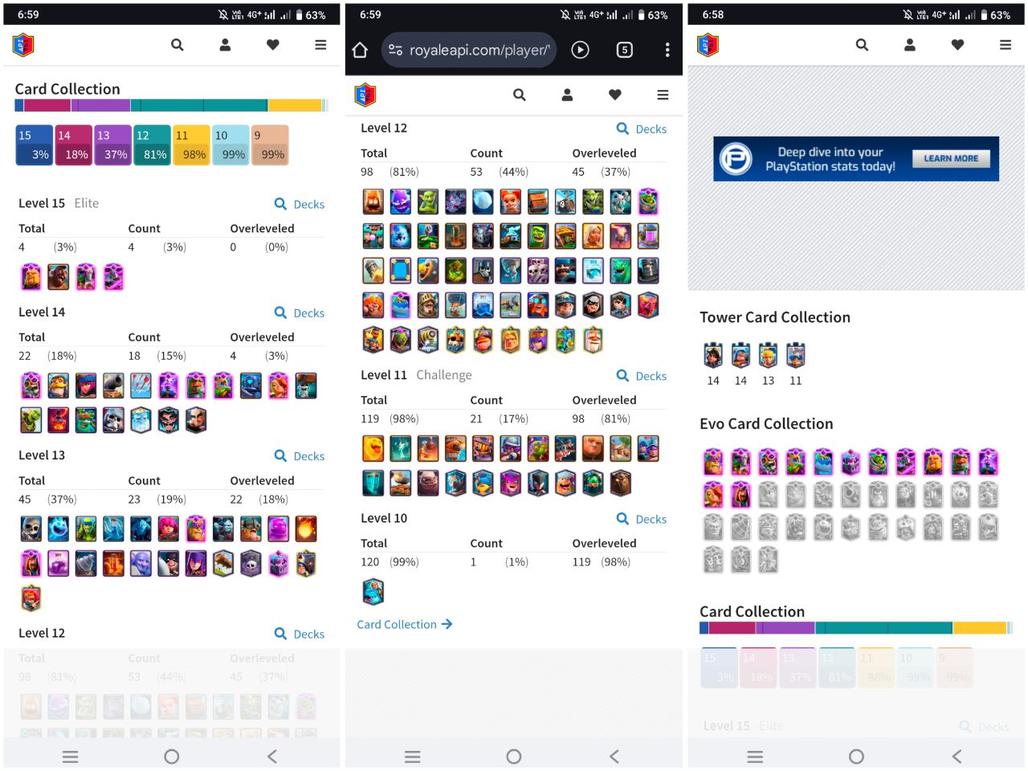Select the magenta level 14 chip showing 18%
This screenshot has width=1028, height=771.
(x=73, y=145)
